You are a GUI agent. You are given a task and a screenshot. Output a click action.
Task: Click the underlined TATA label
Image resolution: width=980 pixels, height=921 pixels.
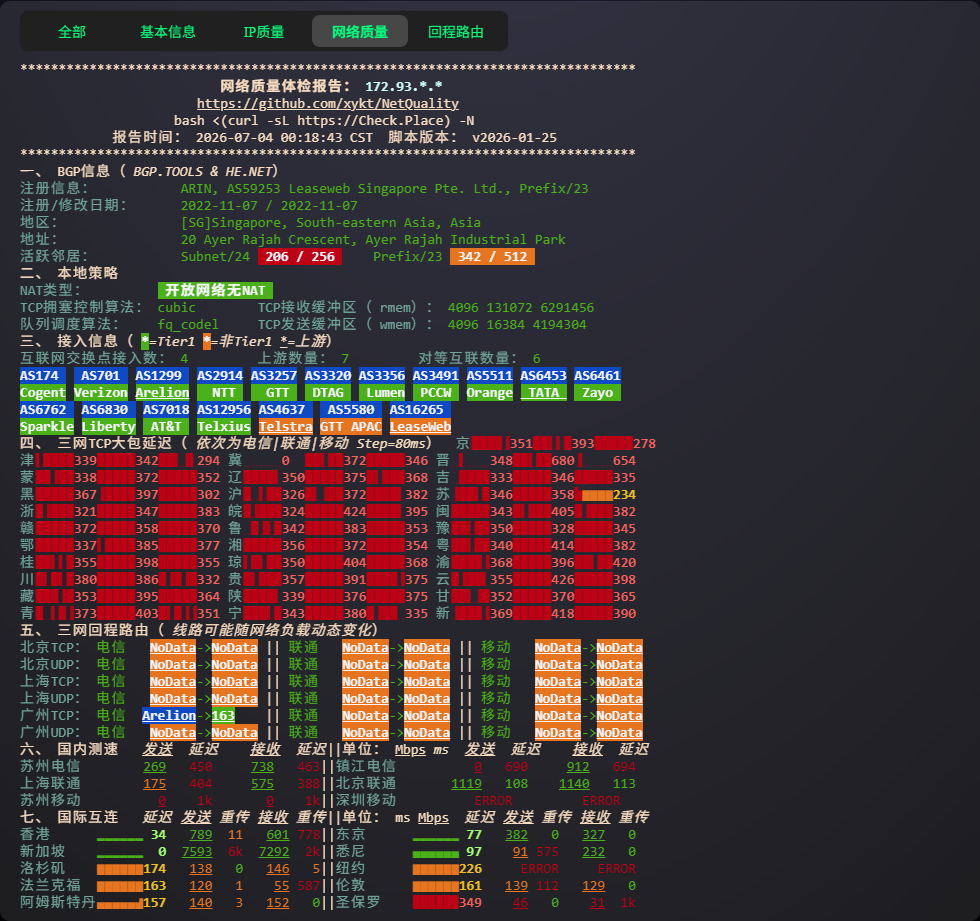[543, 392]
